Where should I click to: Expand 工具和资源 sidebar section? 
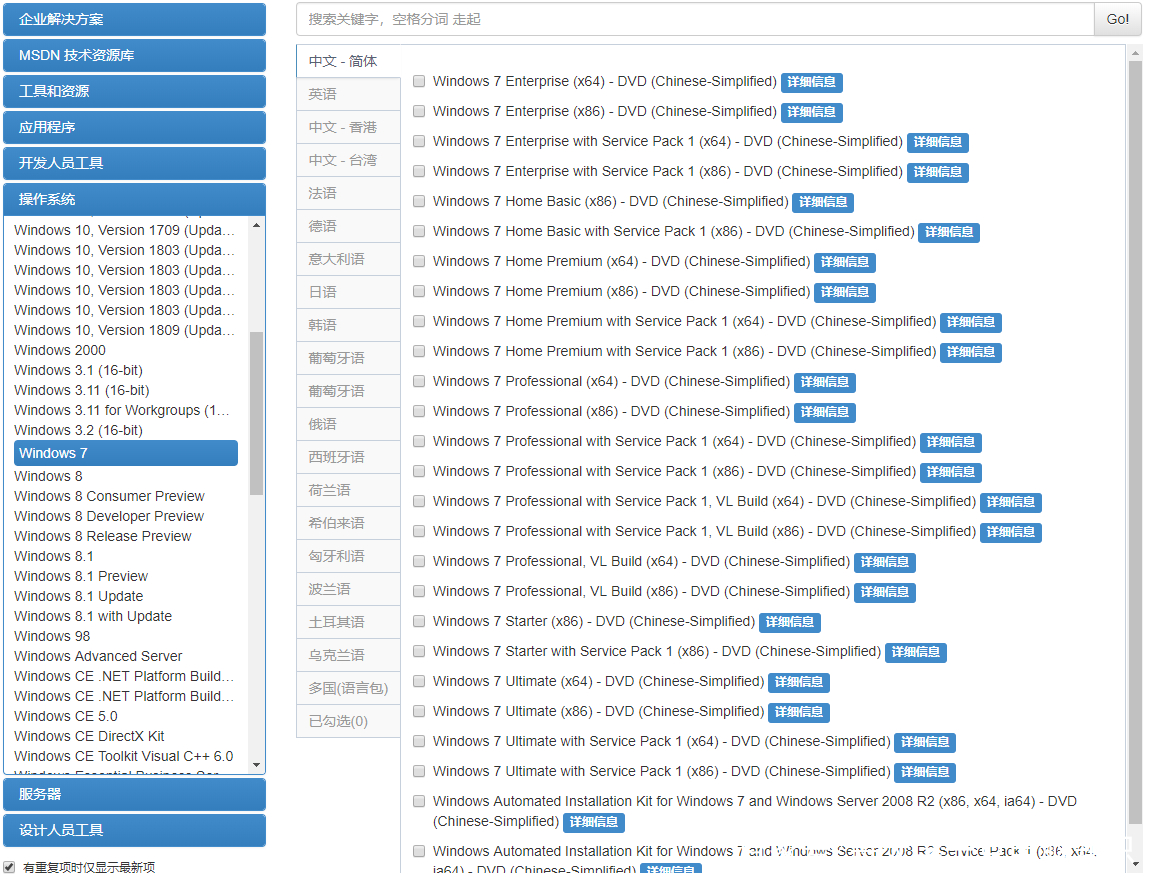click(134, 91)
